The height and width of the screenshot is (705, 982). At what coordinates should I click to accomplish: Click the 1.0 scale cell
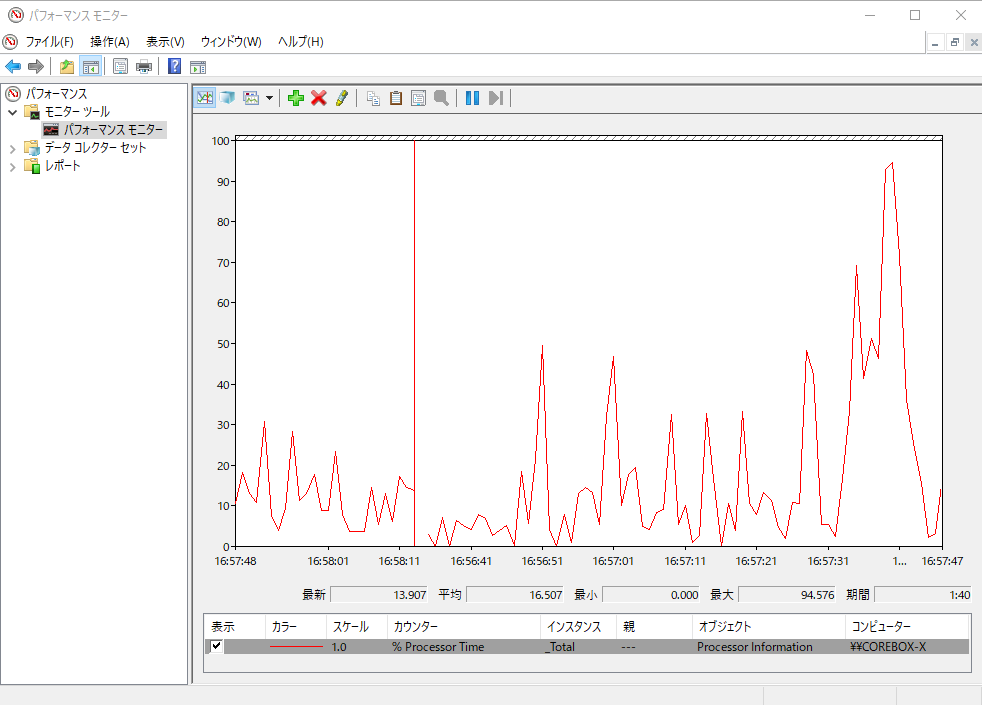click(339, 647)
